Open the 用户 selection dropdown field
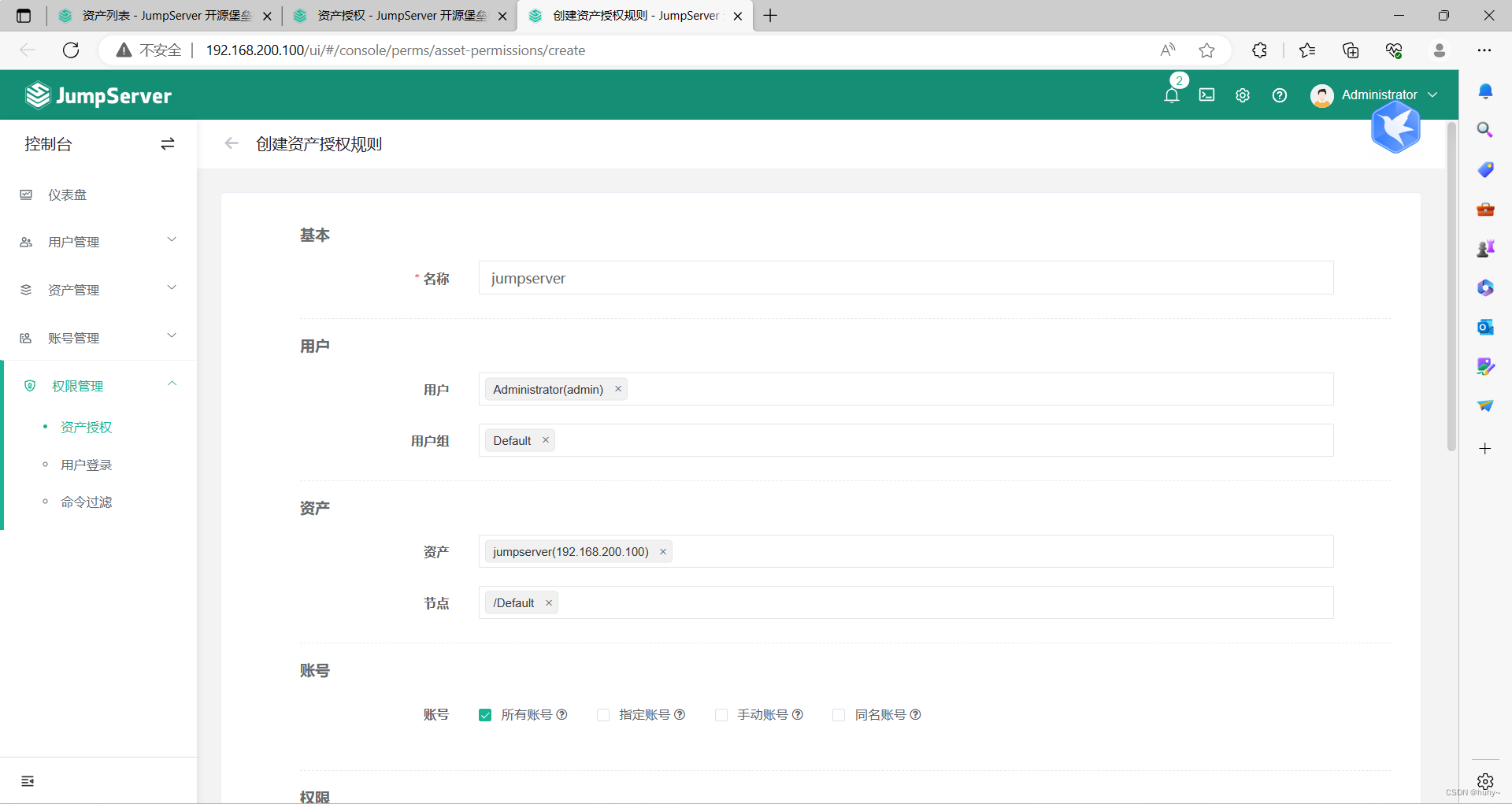The width and height of the screenshot is (1512, 804). click(x=906, y=389)
